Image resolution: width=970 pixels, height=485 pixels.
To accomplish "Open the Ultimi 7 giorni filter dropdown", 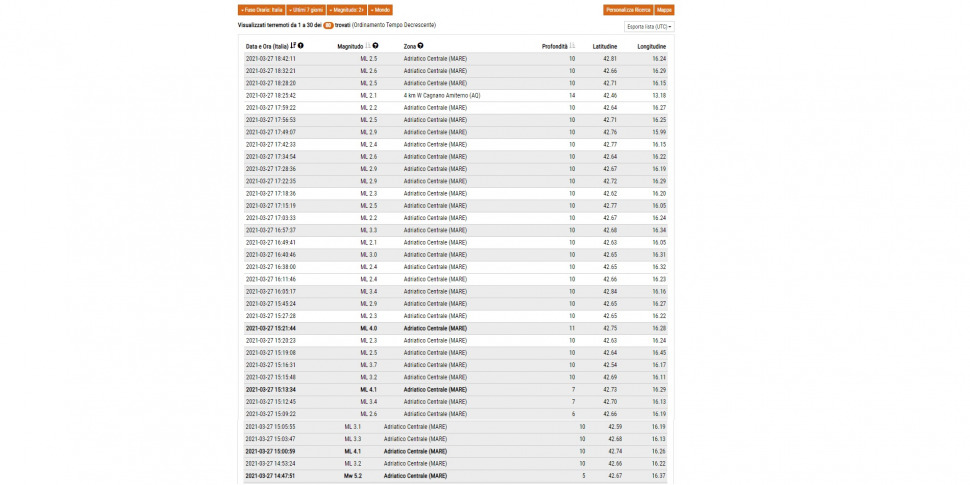I will (307, 10).
